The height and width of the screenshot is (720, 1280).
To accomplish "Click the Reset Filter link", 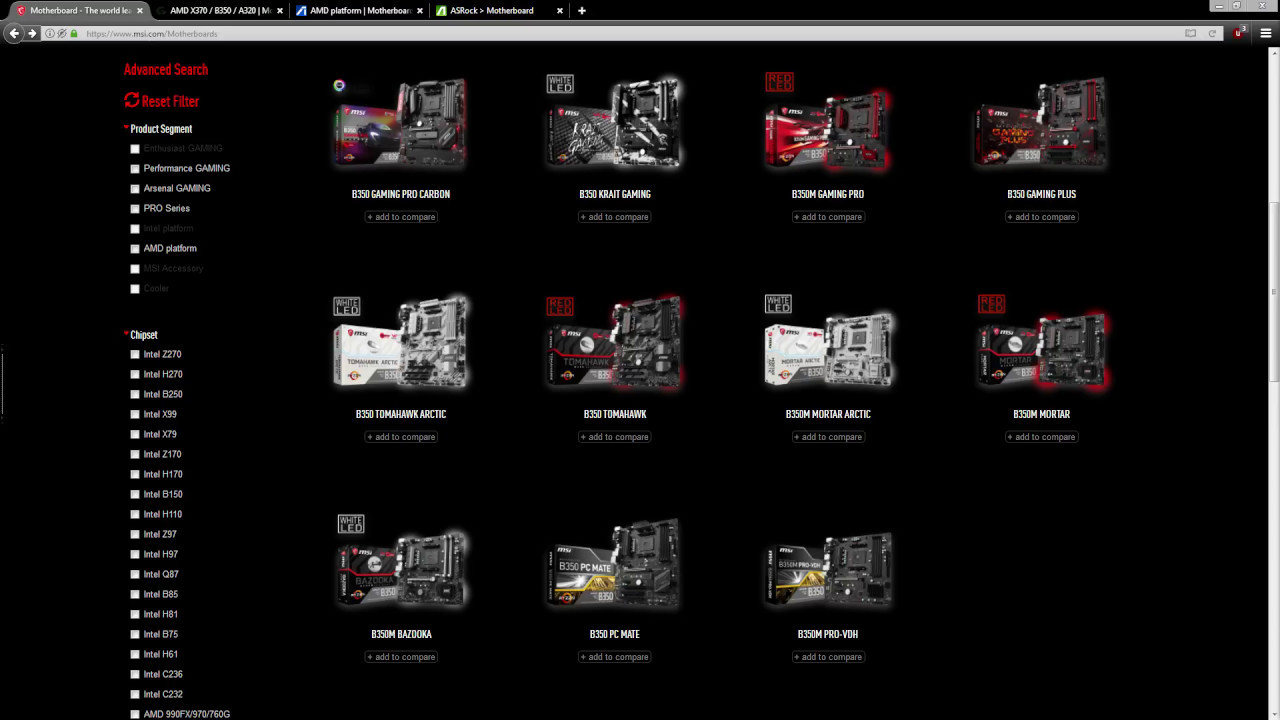I will 170,101.
